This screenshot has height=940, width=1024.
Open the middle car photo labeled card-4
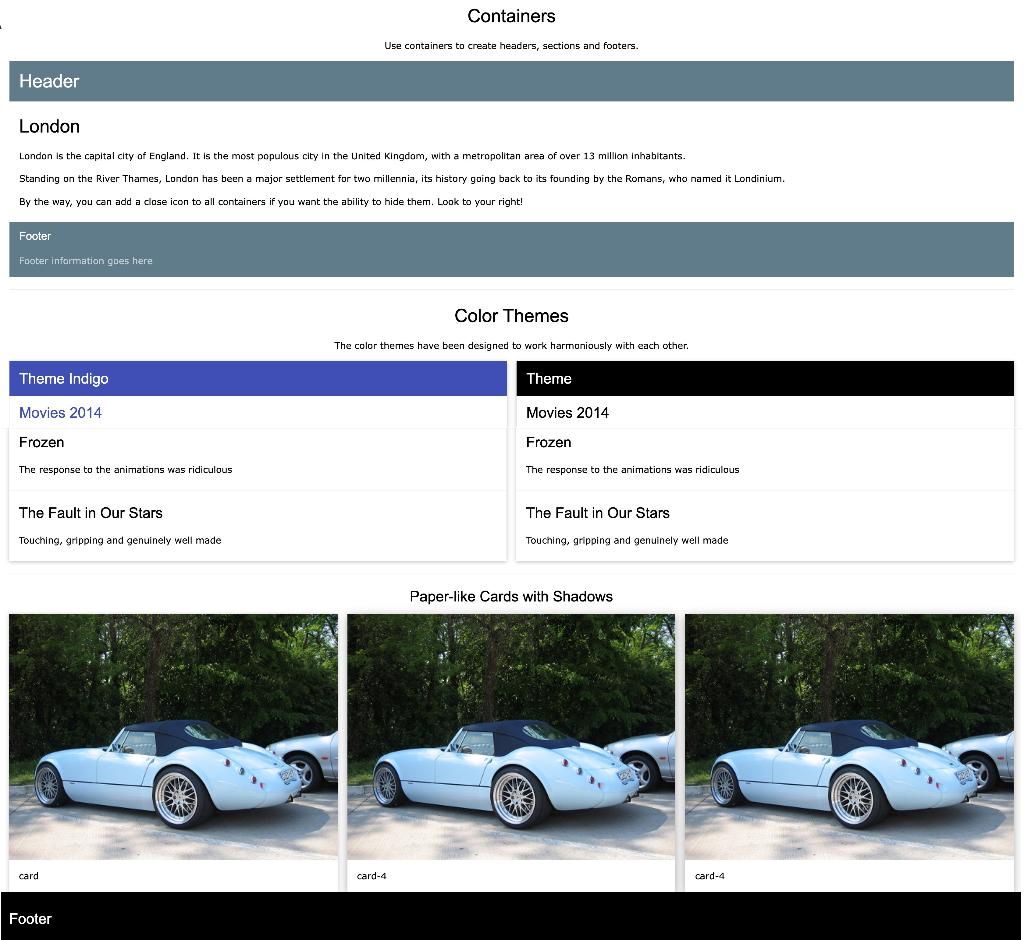512,736
